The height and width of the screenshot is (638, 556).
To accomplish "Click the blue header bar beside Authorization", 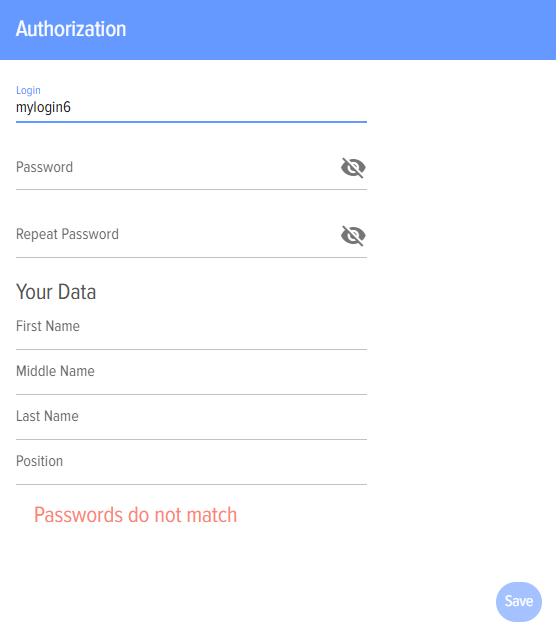I will (x=341, y=30).
